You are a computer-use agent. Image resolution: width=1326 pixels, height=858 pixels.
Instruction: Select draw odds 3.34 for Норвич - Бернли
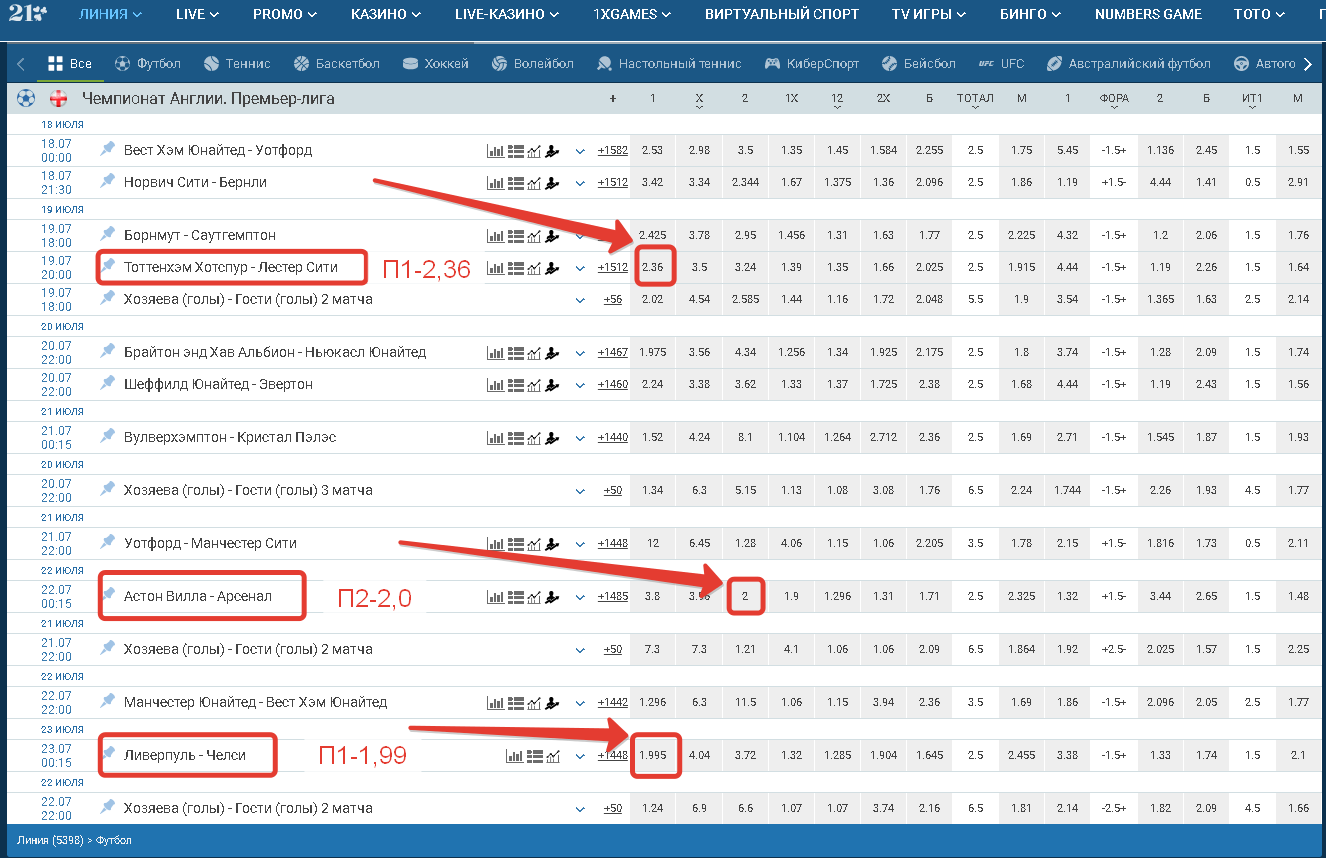coord(699,183)
